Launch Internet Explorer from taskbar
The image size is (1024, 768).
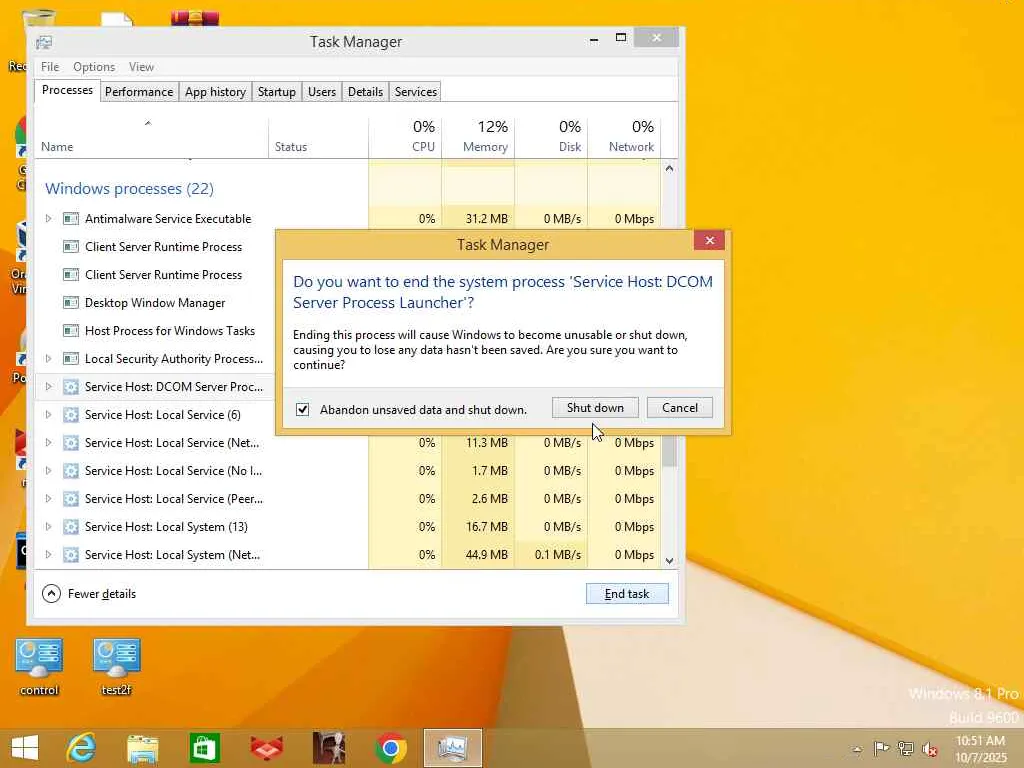(x=82, y=748)
